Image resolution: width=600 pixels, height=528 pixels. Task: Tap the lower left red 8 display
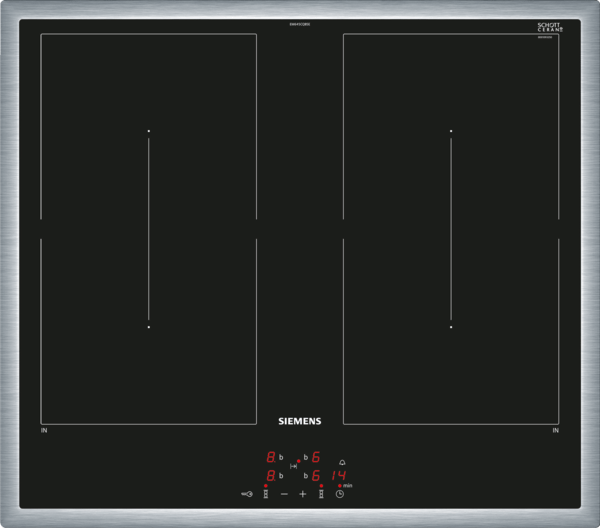click(271, 476)
